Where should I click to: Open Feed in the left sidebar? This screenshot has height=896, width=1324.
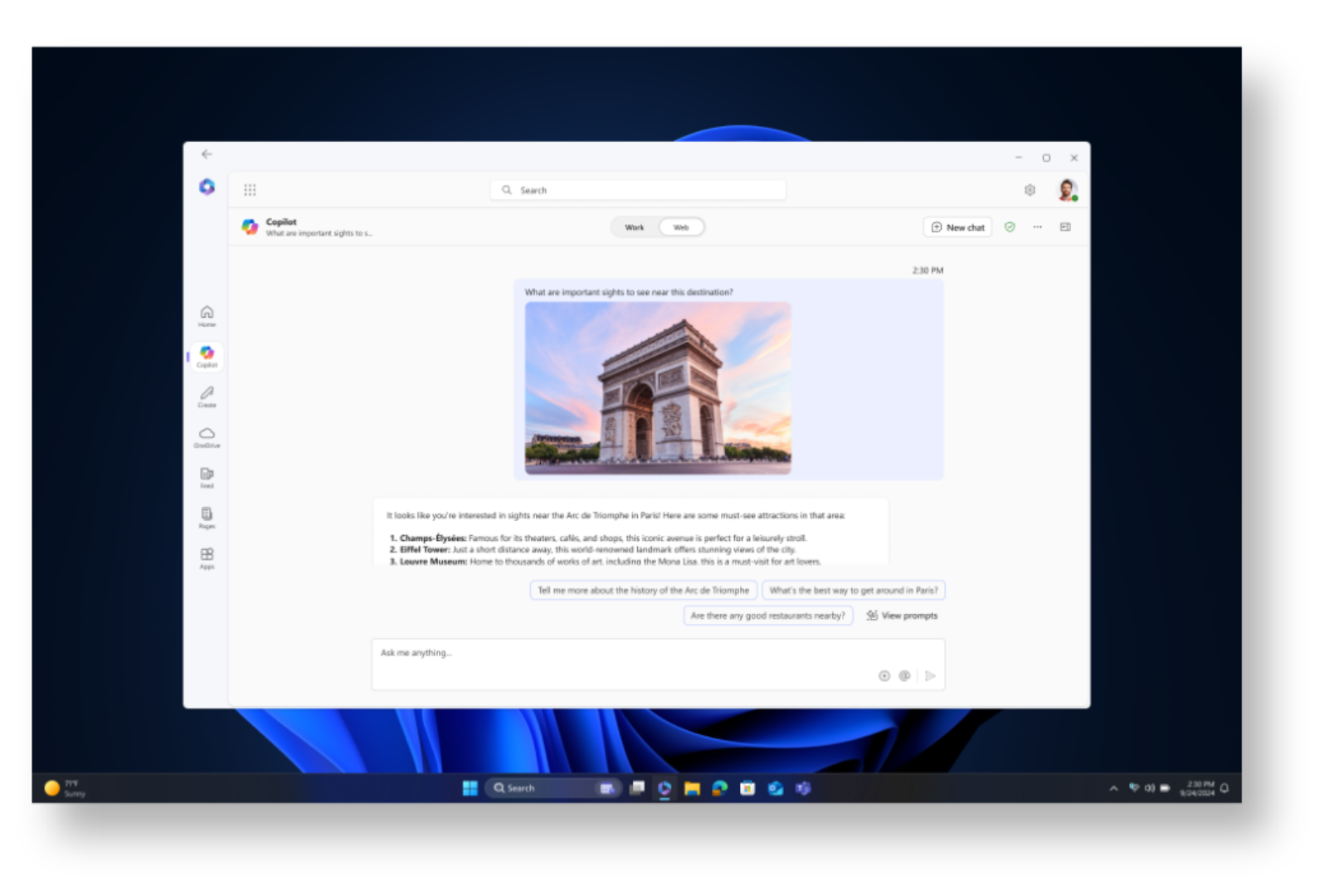(x=207, y=478)
